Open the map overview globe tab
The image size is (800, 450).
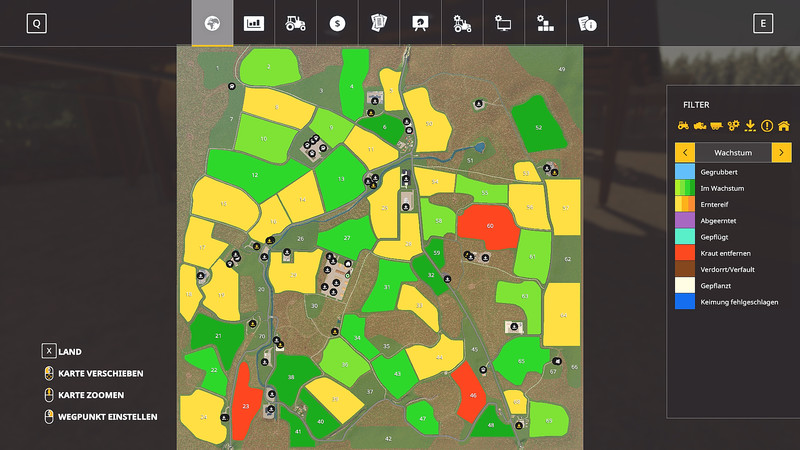[212, 23]
